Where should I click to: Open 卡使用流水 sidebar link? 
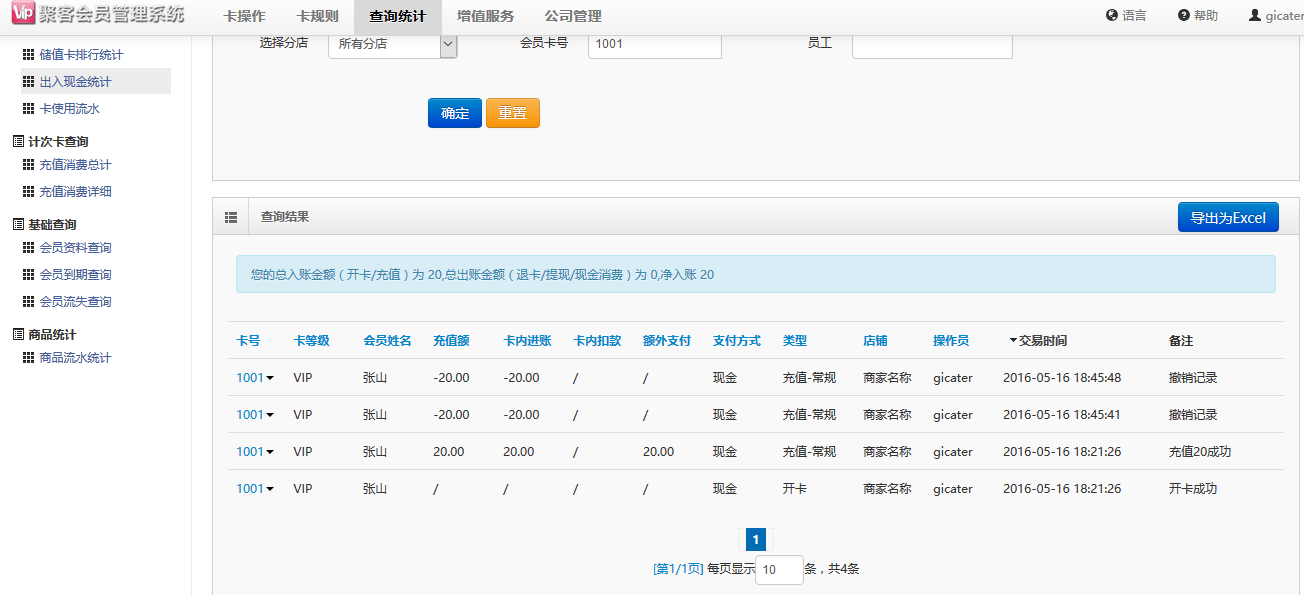coord(69,109)
